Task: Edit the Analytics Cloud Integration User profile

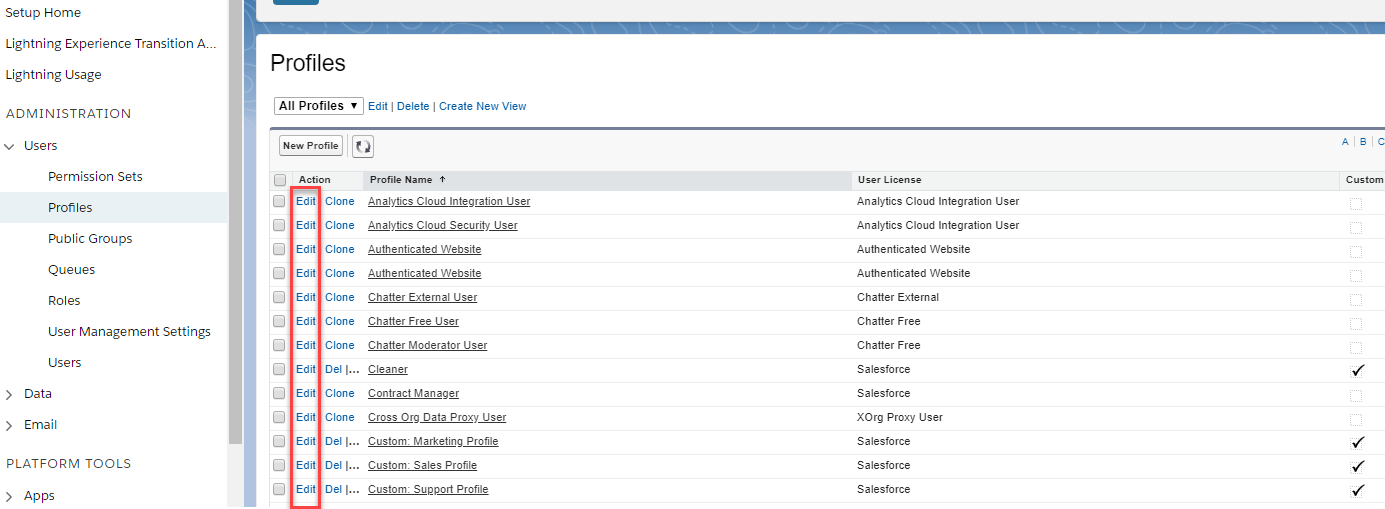Action: 306,201
